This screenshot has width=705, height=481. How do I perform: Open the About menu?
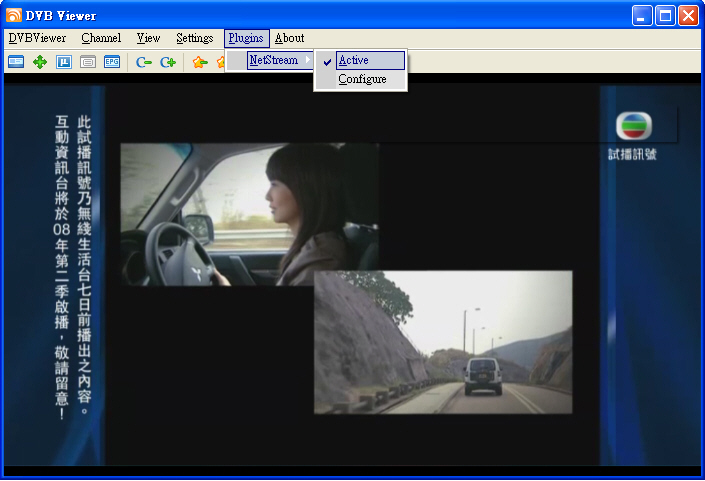(289, 38)
